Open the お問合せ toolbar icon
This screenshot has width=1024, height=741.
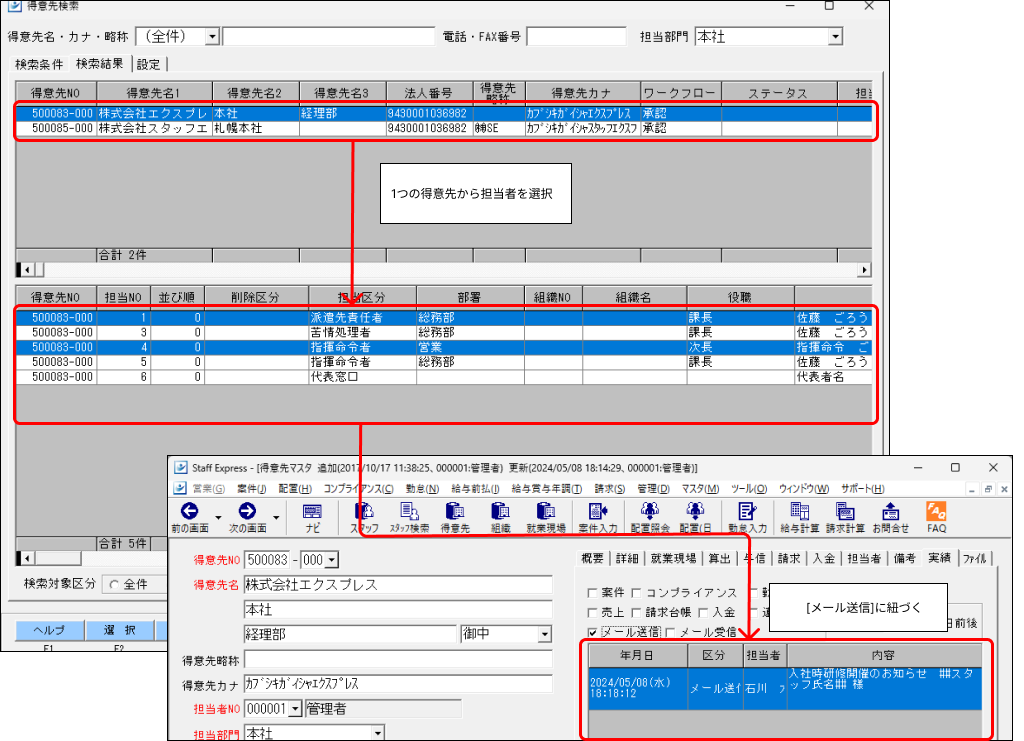(891, 511)
